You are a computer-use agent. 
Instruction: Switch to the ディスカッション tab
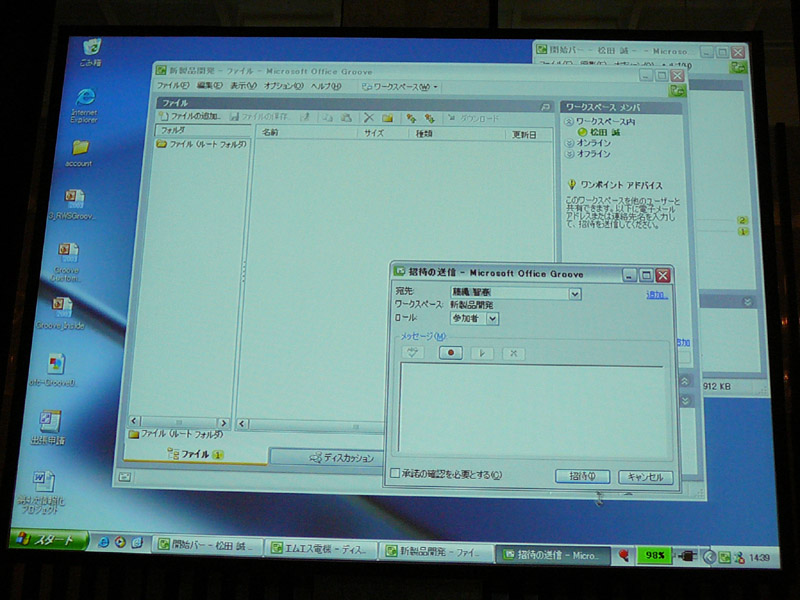point(327,457)
